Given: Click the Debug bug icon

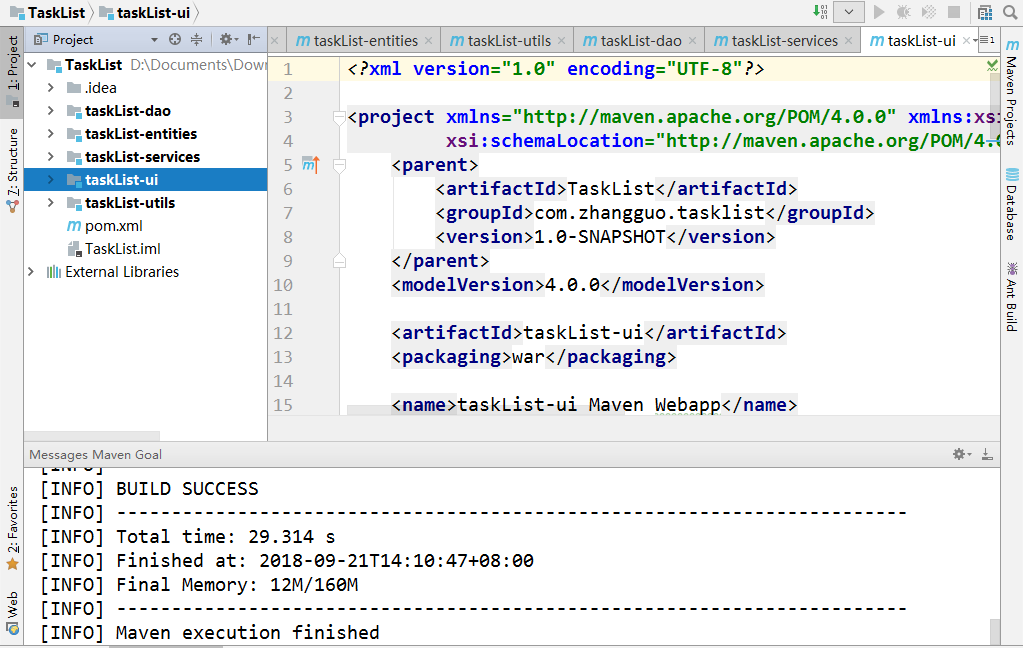Looking at the screenshot, I should point(904,12).
